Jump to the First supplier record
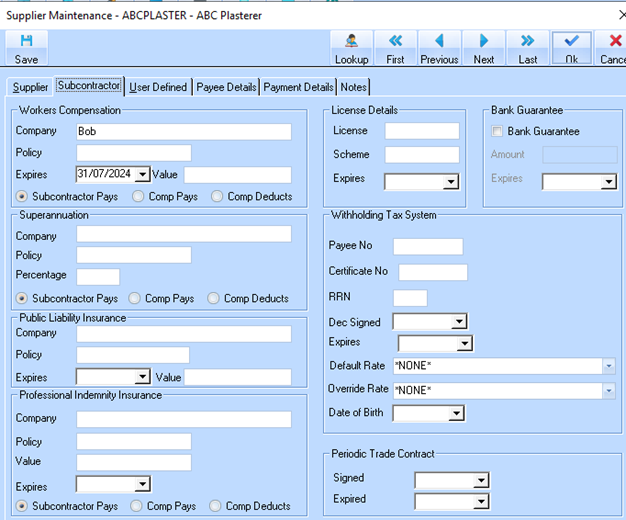This screenshot has height=520, width=626. click(x=395, y=42)
